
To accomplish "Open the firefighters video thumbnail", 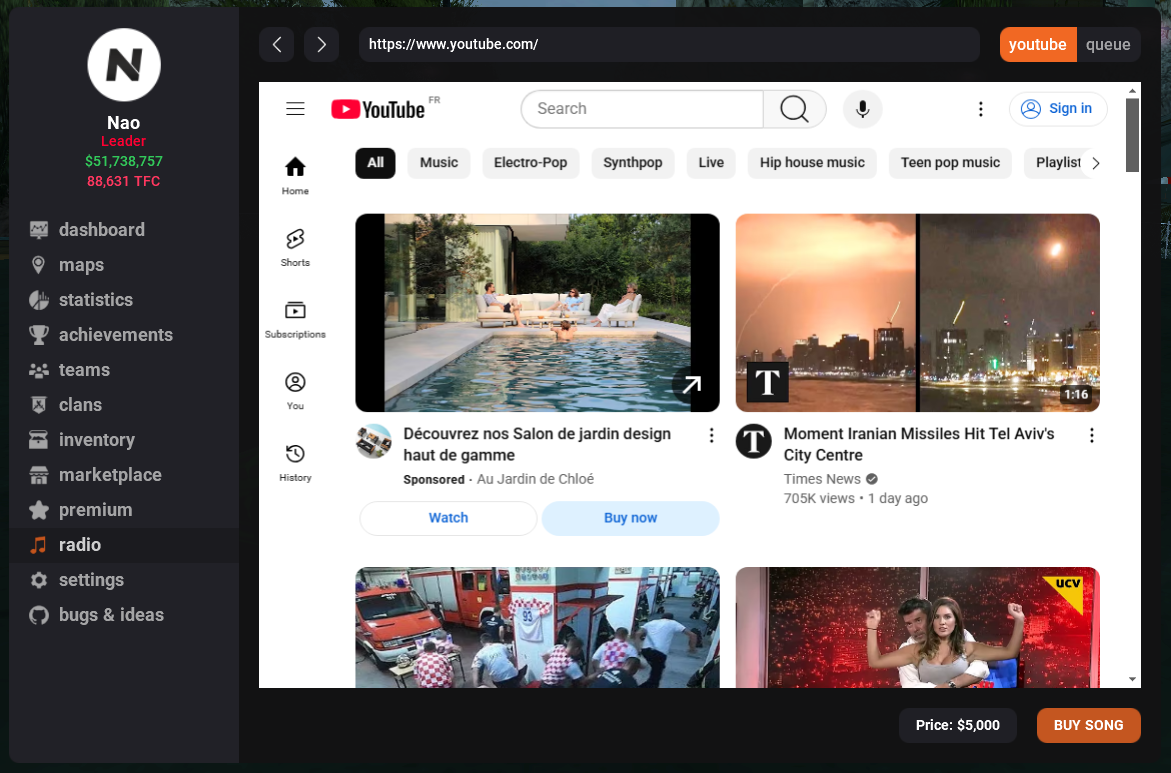I will pyautogui.click(x=537, y=627).
